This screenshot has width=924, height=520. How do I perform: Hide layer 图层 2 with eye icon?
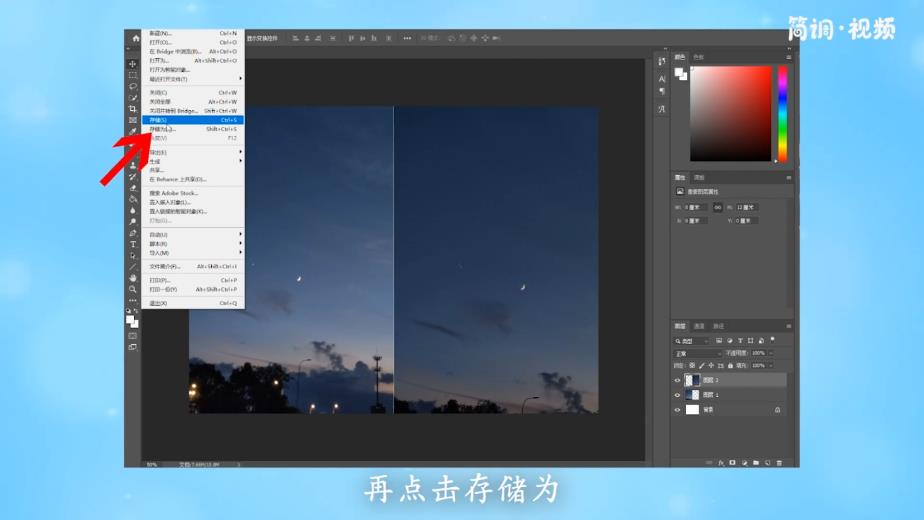(677, 380)
